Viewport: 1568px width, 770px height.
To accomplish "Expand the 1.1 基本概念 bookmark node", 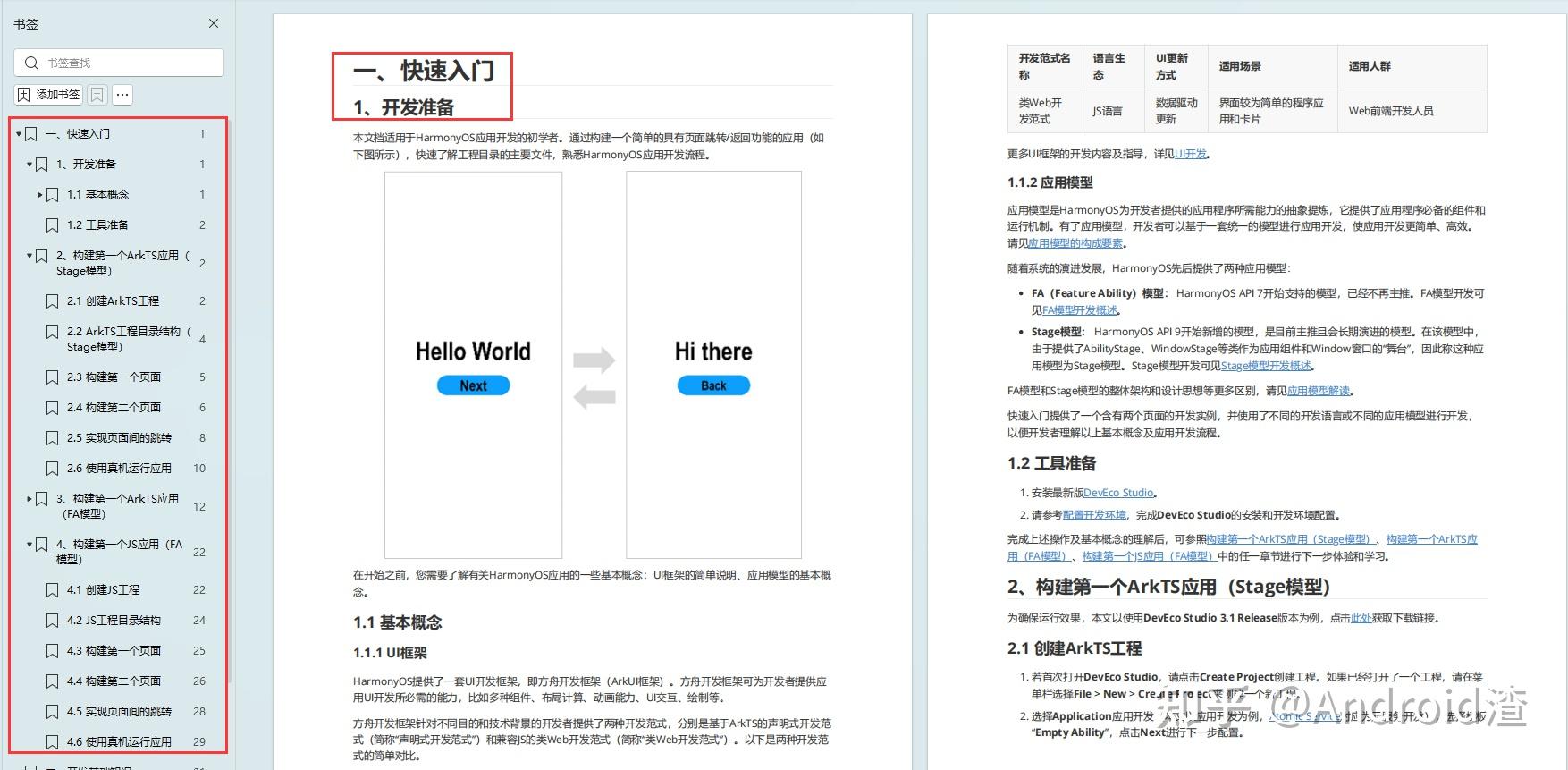I will [x=40, y=194].
